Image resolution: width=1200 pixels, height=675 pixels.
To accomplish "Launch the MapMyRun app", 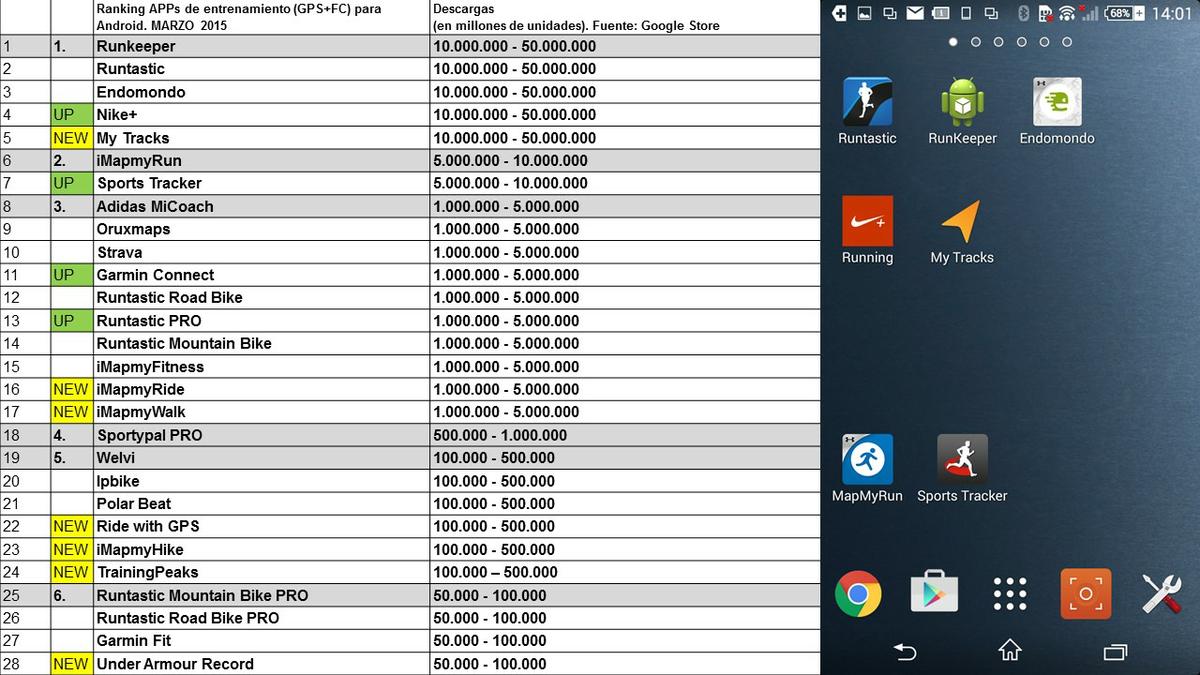I will tap(867, 460).
